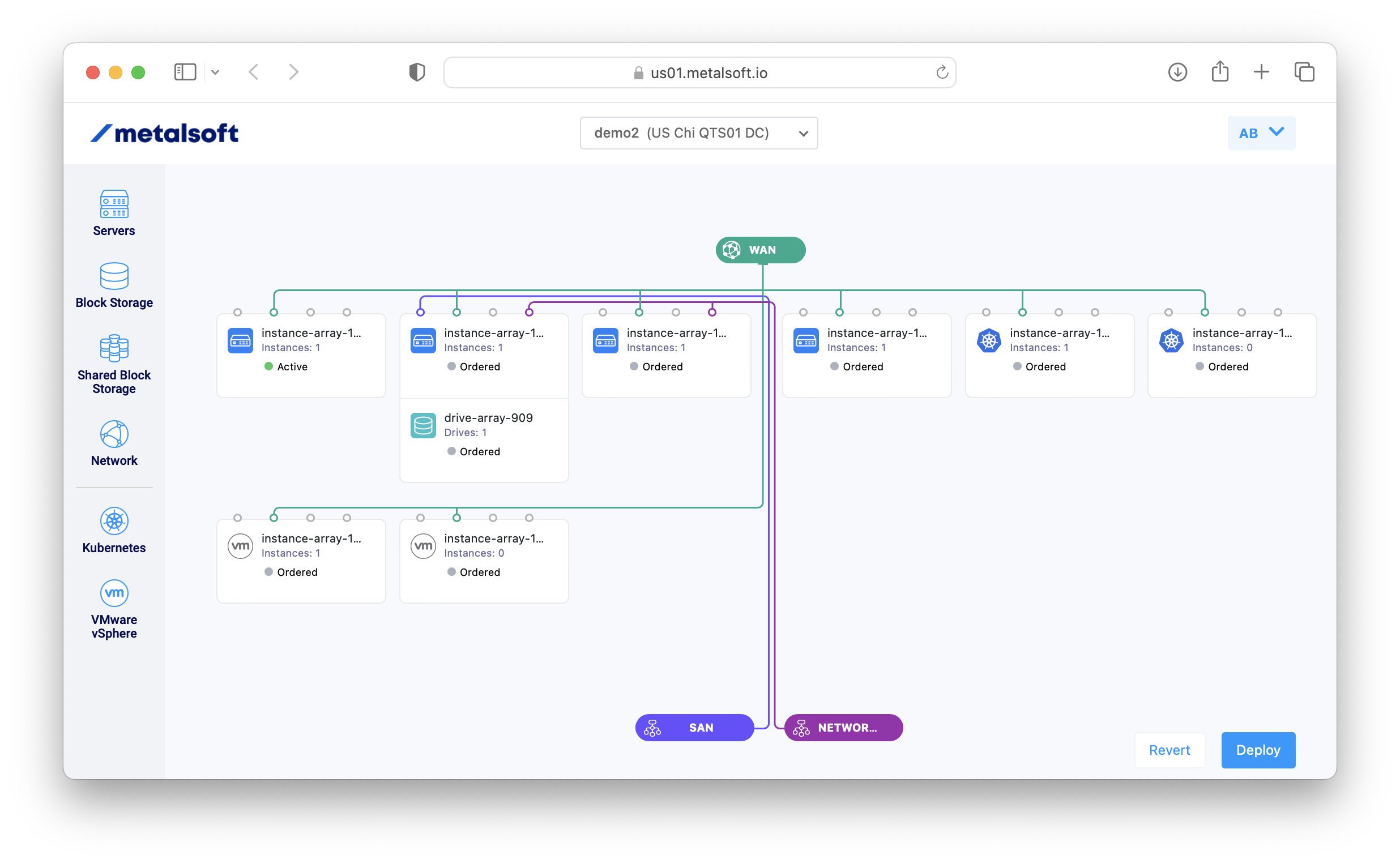Click the Deploy button
The image size is (1400, 863).
tap(1258, 750)
